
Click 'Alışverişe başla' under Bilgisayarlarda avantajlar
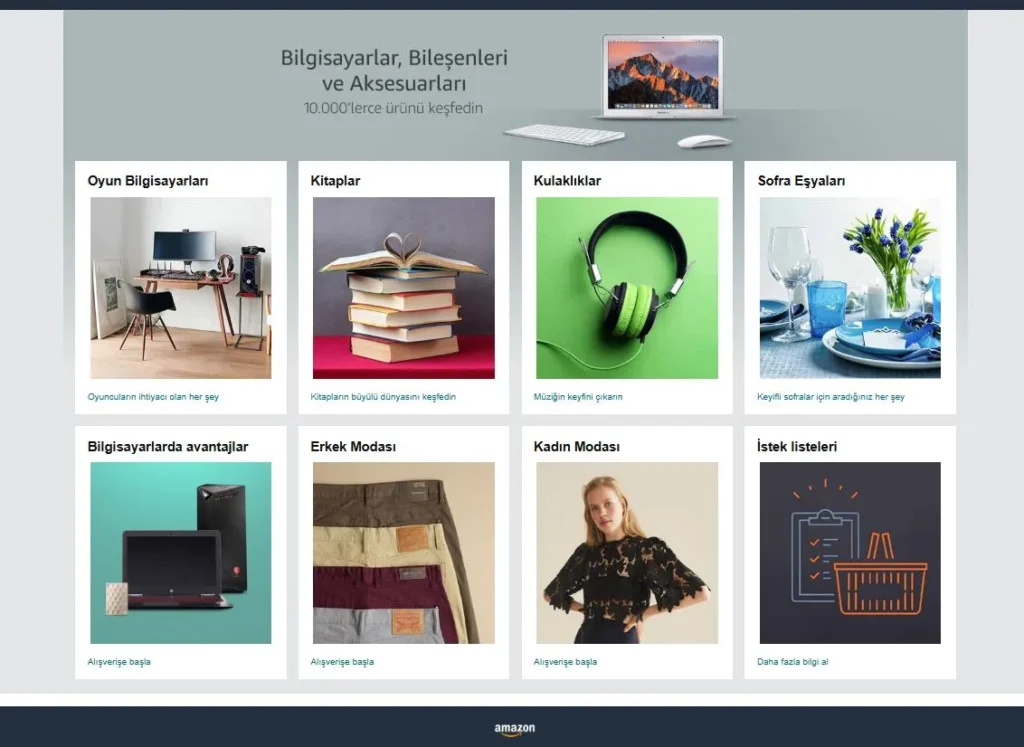(x=119, y=662)
